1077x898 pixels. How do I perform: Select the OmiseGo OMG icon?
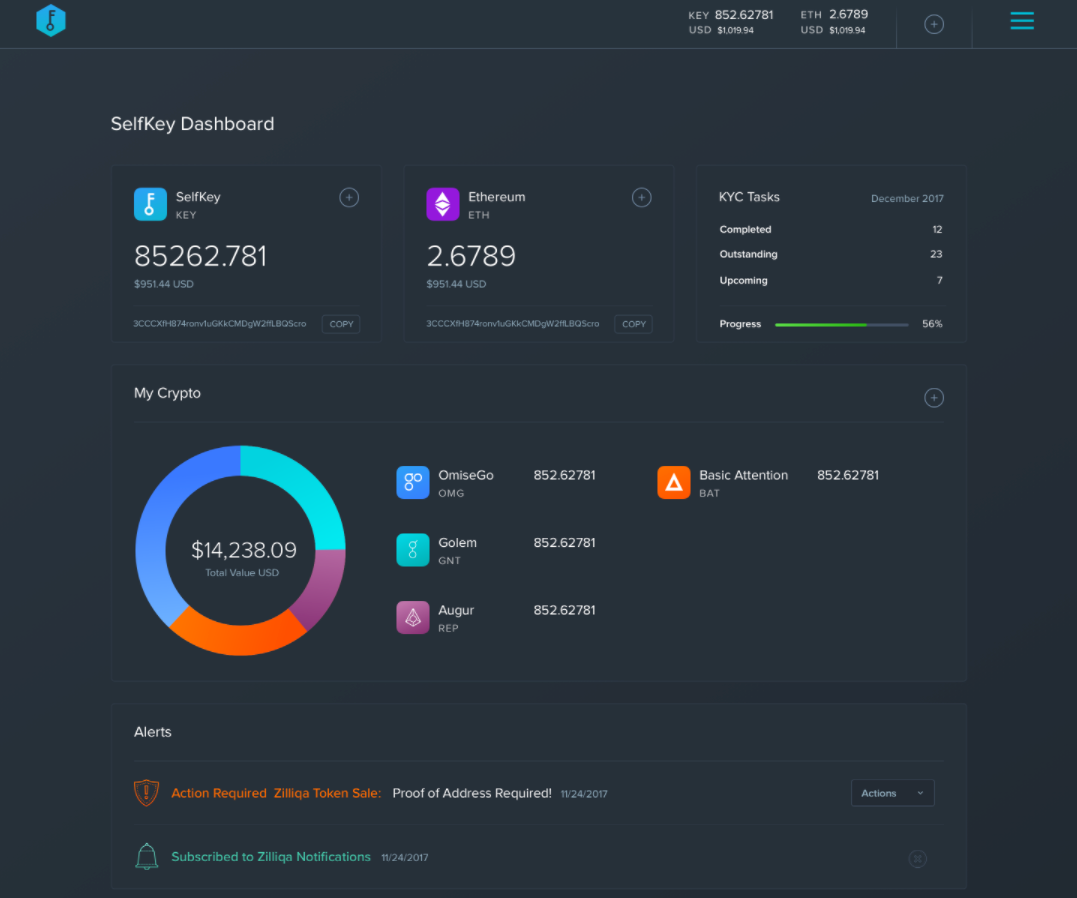pos(413,482)
